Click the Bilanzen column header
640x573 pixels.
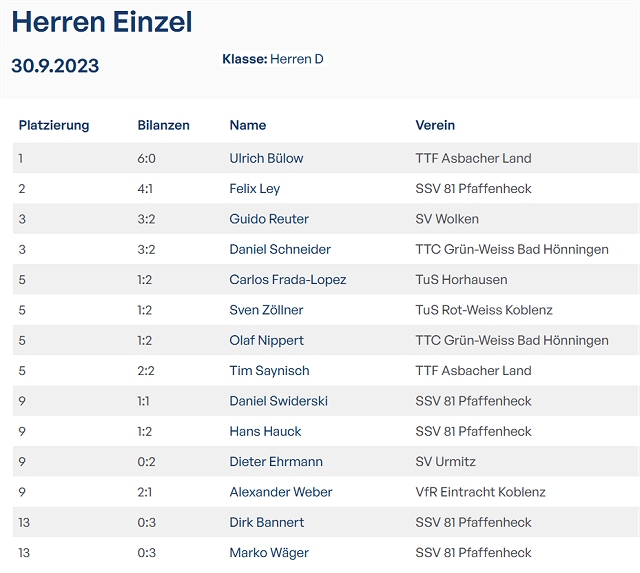[x=163, y=125]
